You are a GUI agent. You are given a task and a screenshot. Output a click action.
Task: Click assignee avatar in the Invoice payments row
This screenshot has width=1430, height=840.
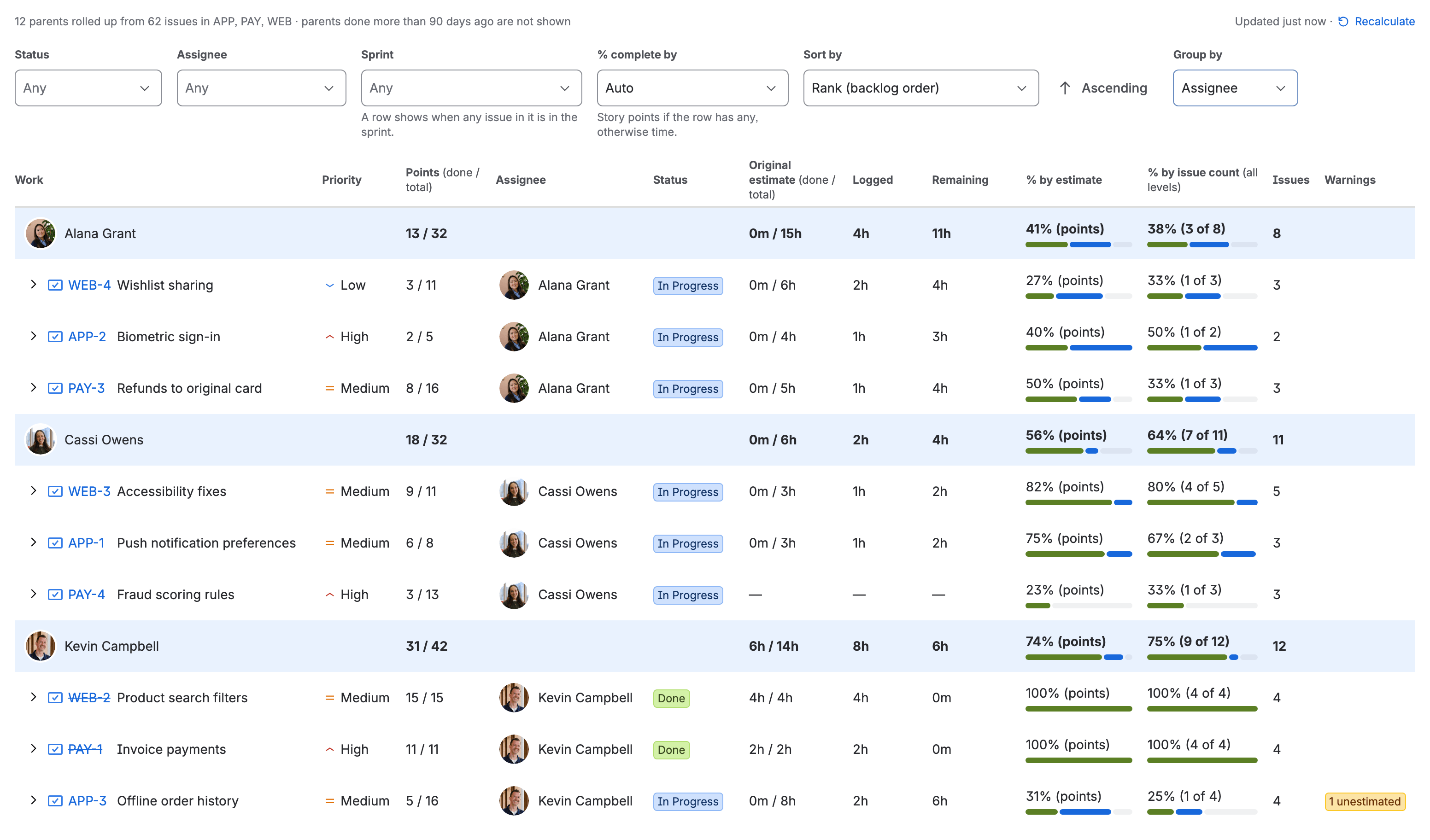(x=514, y=749)
